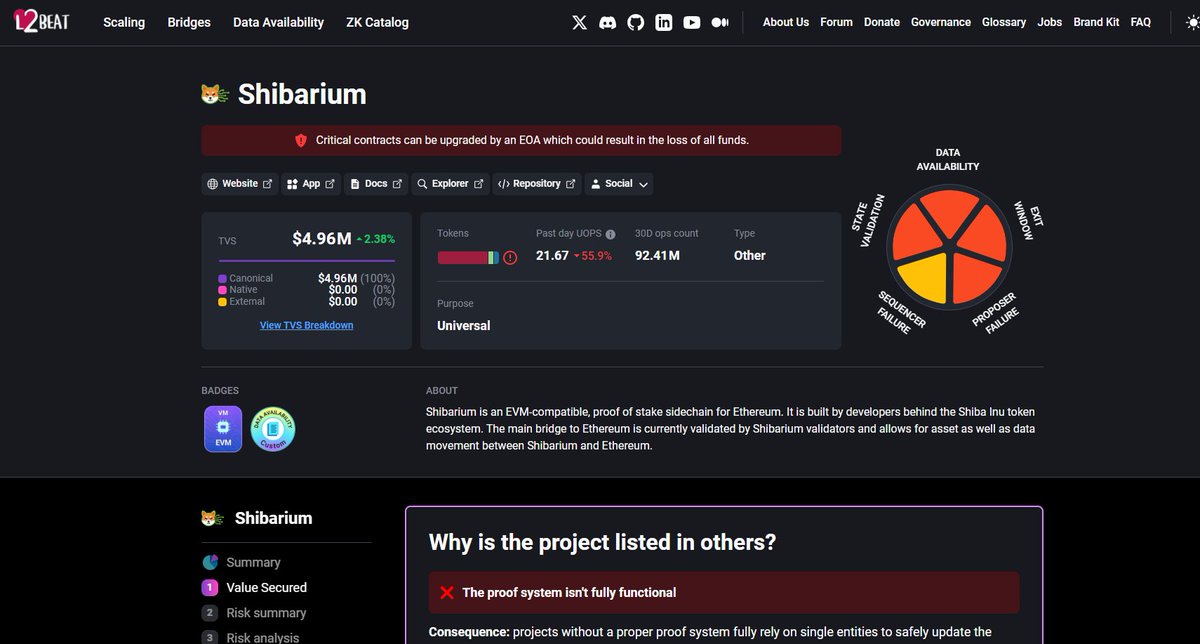This screenshot has width=1200, height=644.
Task: Open the FAQ link
Action: coord(1141,22)
